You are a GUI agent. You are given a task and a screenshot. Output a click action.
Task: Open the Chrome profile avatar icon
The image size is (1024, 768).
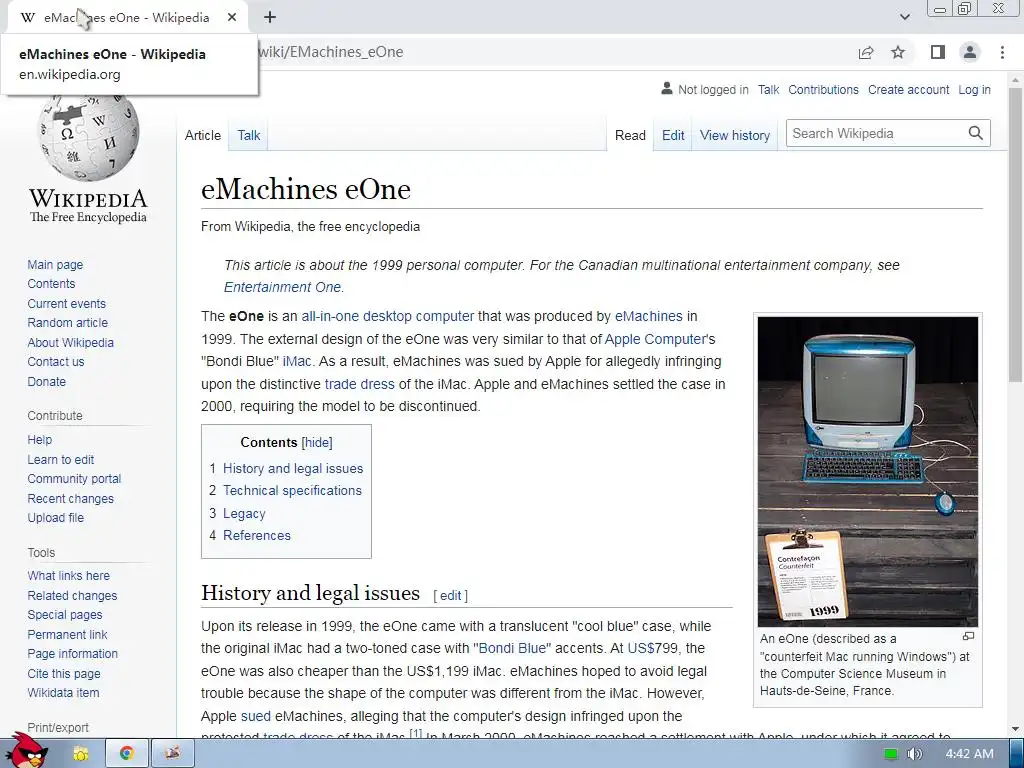[x=970, y=52]
